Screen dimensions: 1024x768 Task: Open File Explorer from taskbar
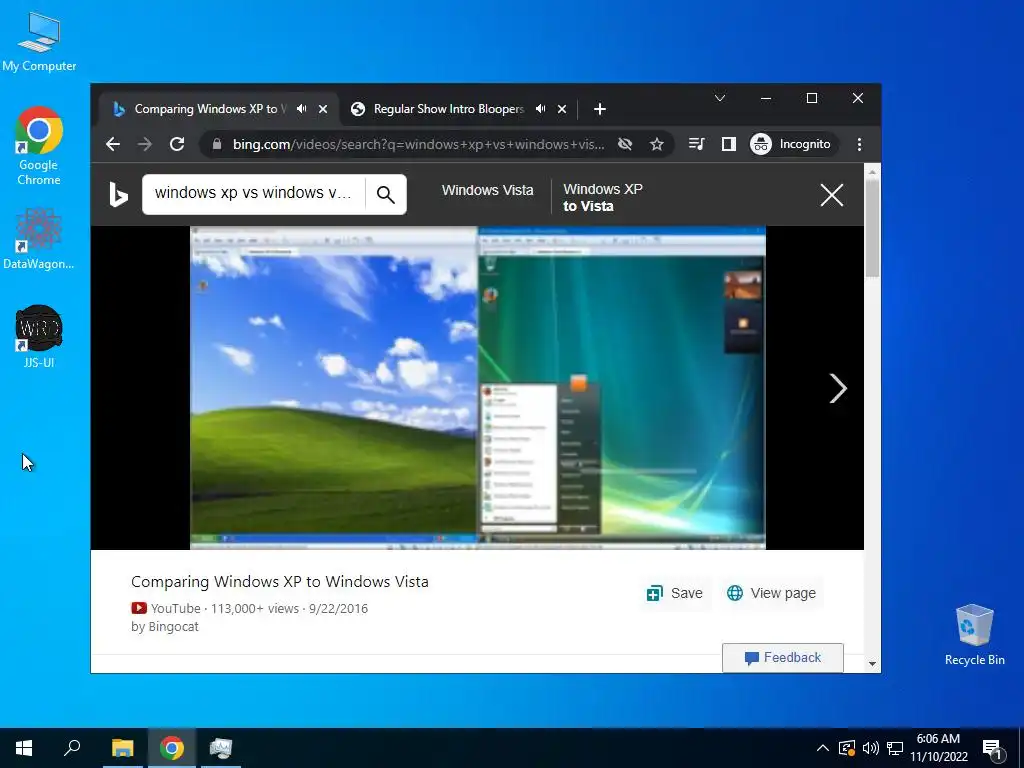pos(122,748)
